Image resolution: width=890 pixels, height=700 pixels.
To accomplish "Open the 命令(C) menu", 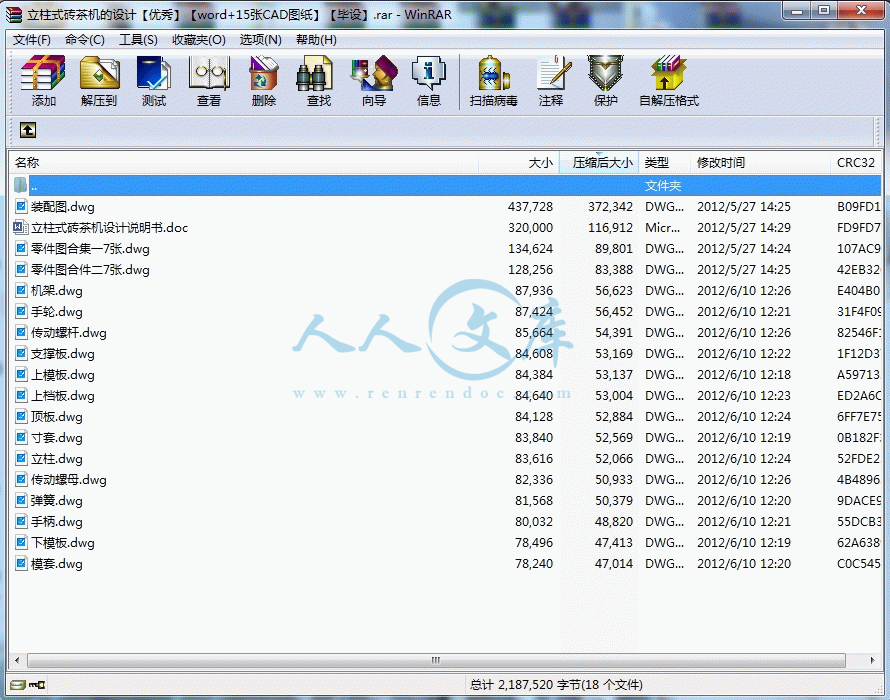I will pyautogui.click(x=85, y=40).
